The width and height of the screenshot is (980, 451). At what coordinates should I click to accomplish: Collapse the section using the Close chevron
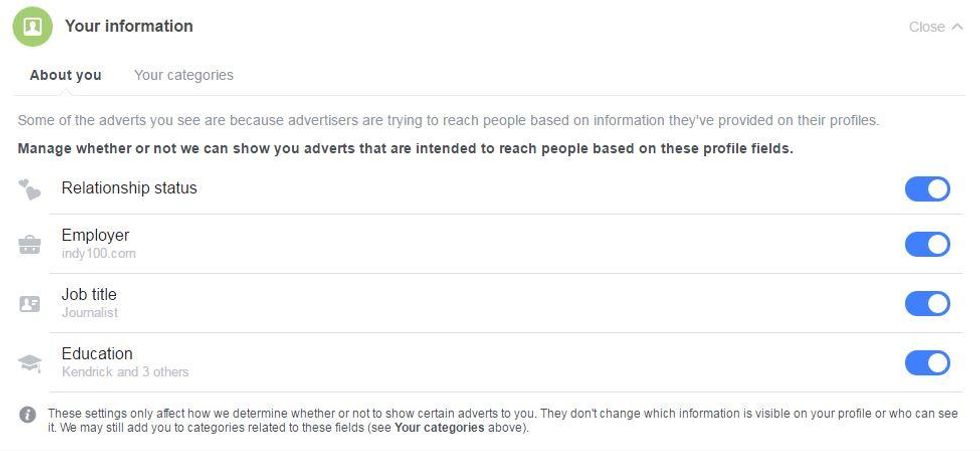pyautogui.click(x=957, y=26)
